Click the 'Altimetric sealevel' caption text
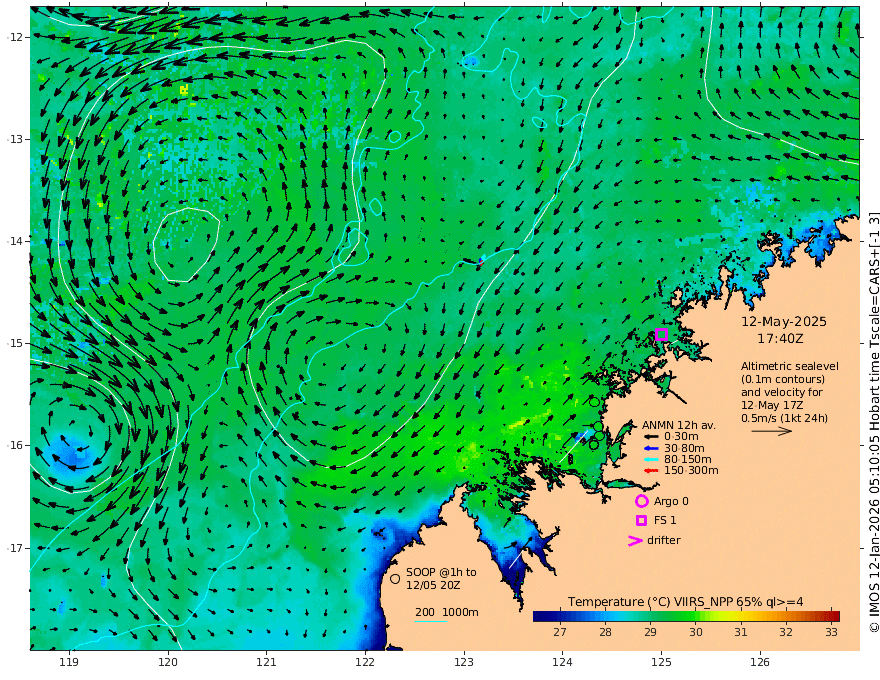This screenshot has height=680, width=880. tap(790, 366)
